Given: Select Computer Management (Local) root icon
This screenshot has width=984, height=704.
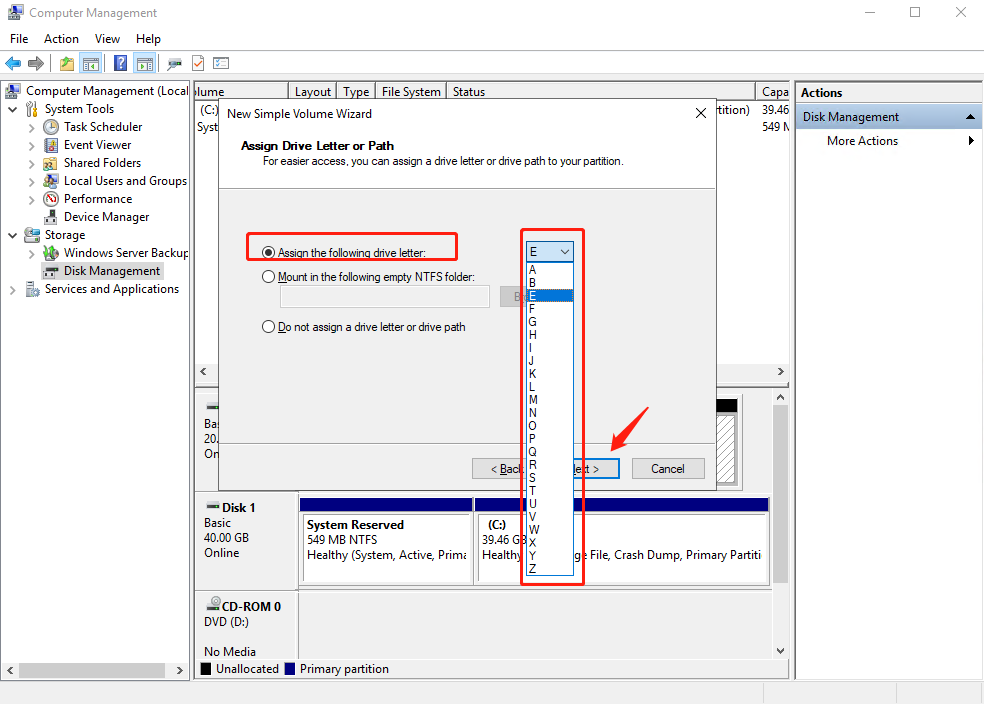Looking at the screenshot, I should 13,91.
